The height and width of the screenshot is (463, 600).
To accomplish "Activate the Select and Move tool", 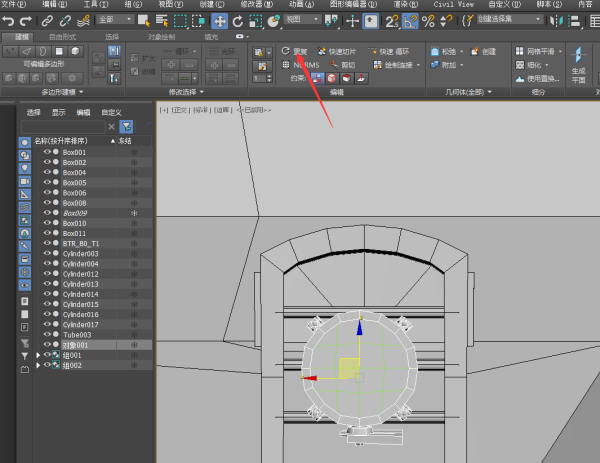I will click(x=220, y=21).
